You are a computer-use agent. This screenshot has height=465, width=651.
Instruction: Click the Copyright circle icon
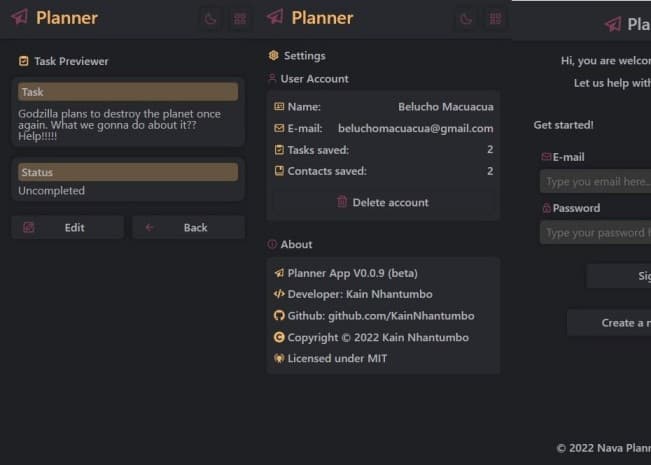(x=279, y=337)
